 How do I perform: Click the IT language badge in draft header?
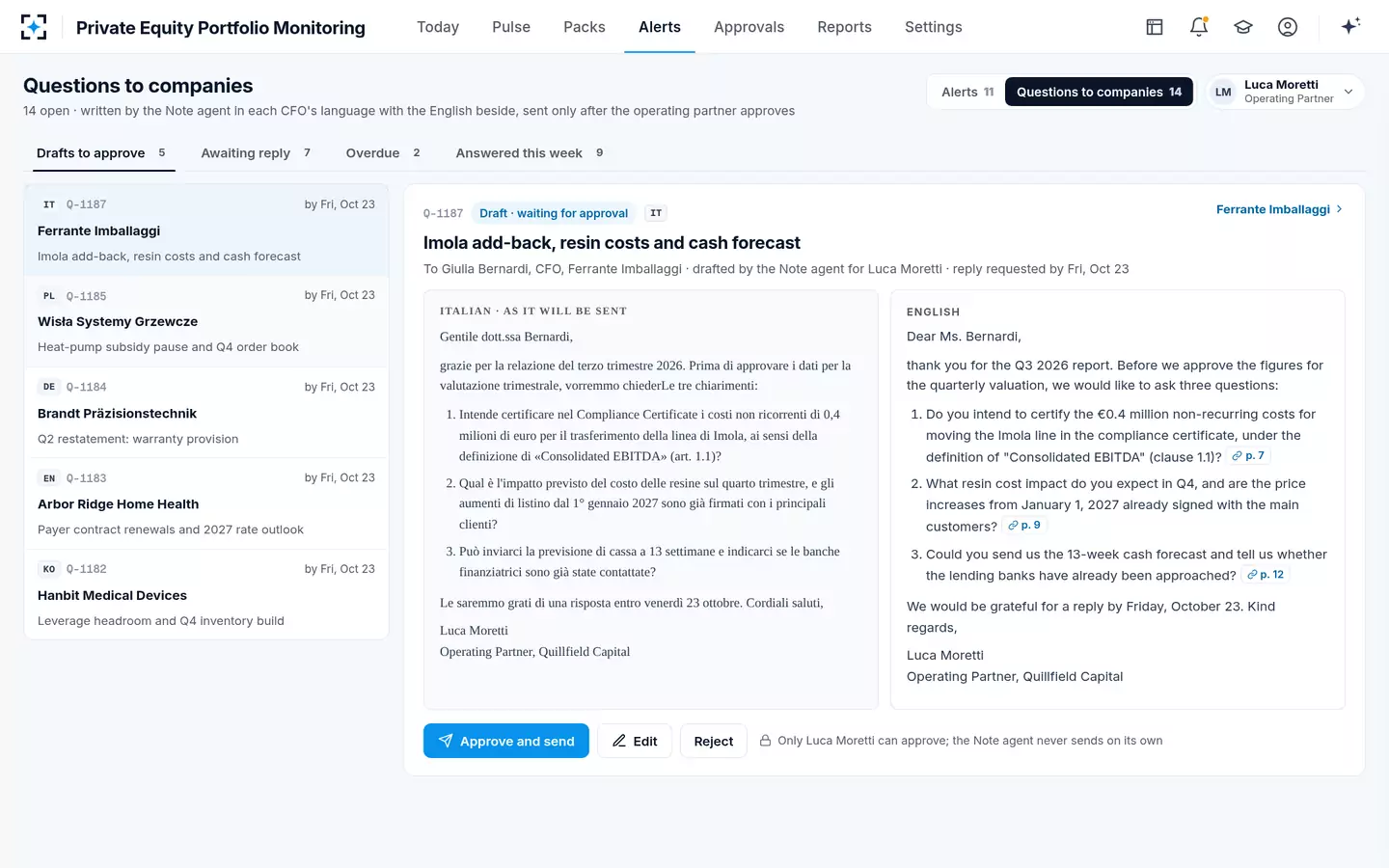pyautogui.click(x=656, y=213)
